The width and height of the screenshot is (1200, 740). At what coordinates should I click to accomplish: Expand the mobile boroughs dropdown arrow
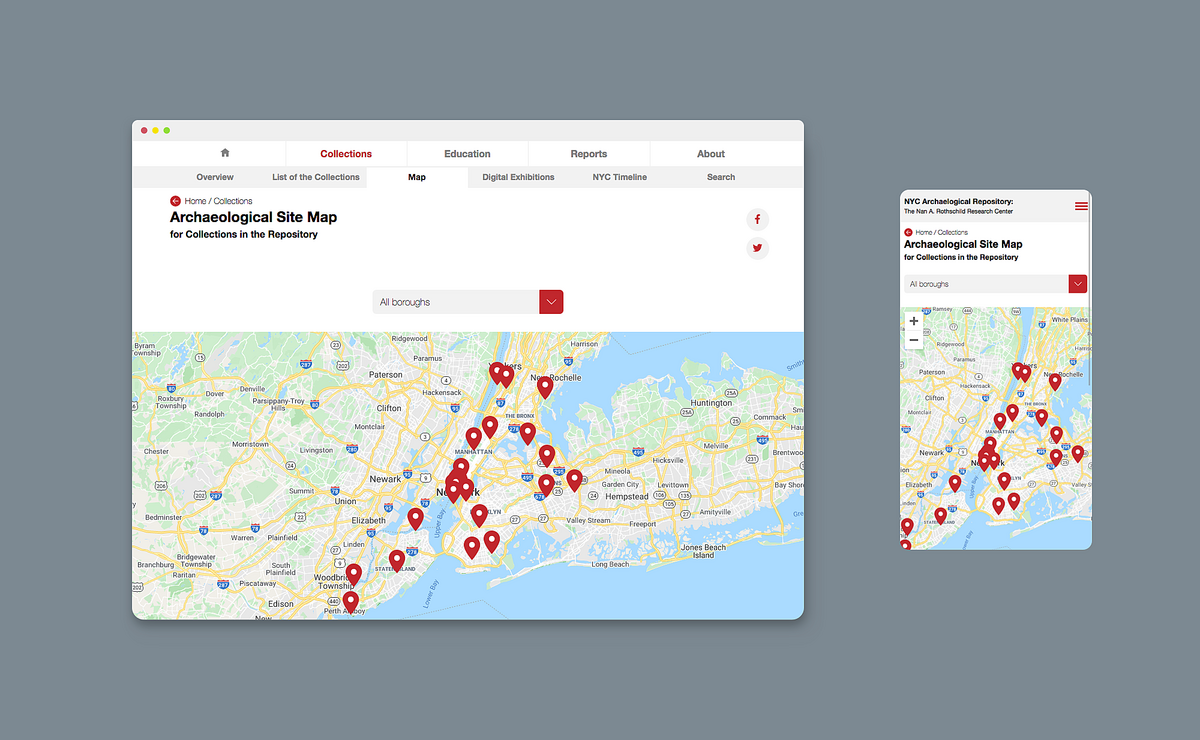(x=1078, y=284)
